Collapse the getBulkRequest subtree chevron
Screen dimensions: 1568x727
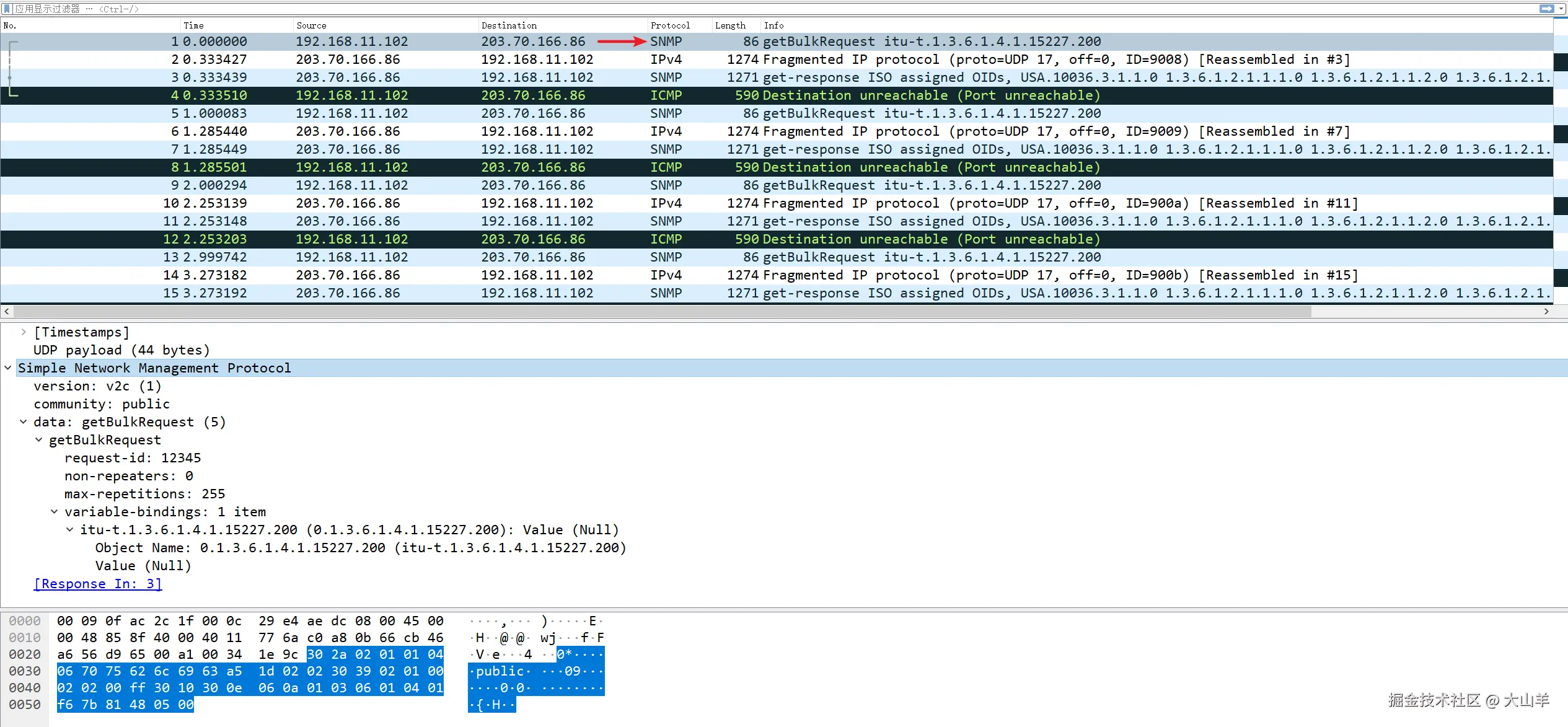(x=39, y=440)
